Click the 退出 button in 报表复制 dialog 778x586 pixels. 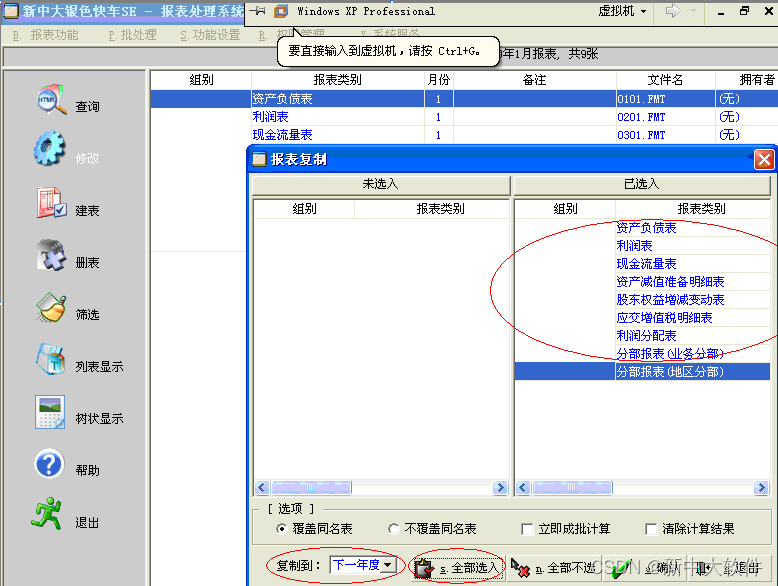tap(729, 568)
